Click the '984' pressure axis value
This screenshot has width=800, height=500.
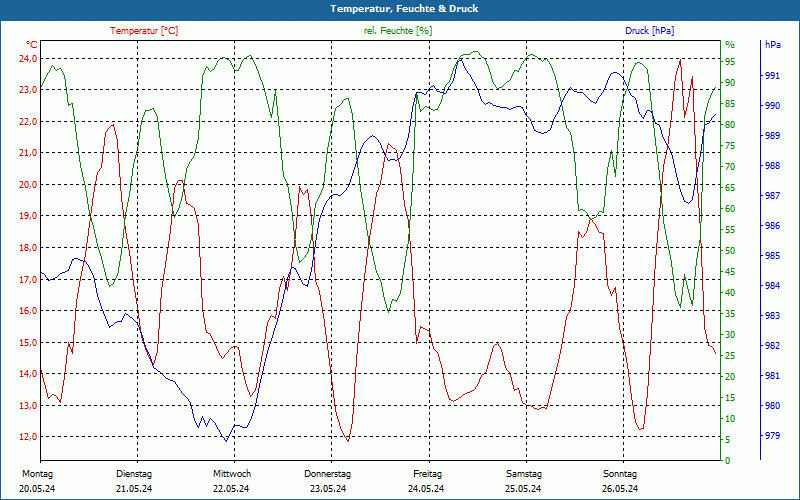773,286
